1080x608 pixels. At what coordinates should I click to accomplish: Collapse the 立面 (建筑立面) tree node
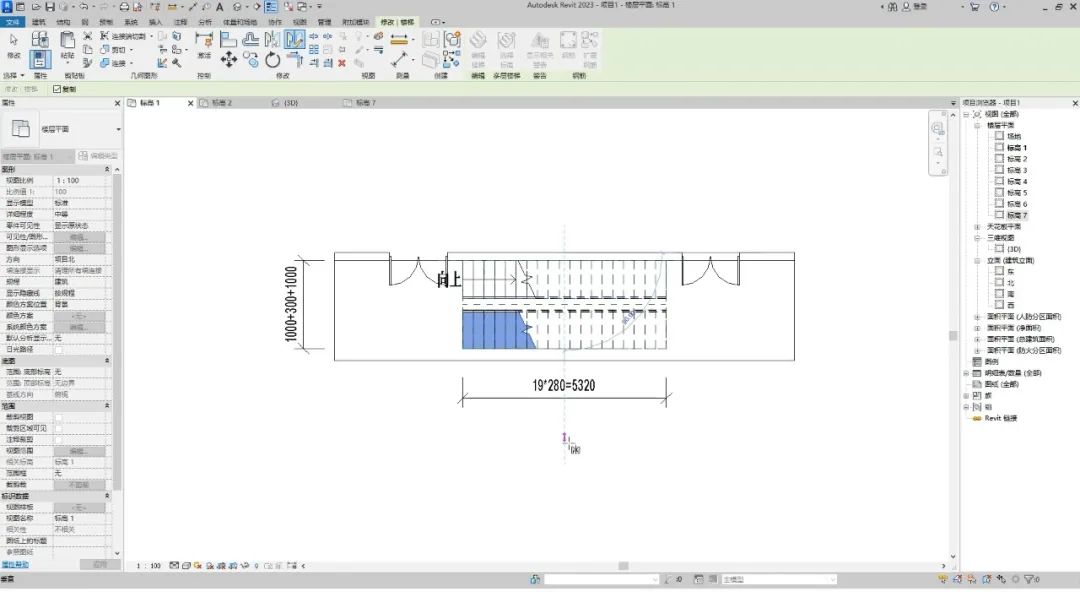click(x=977, y=260)
